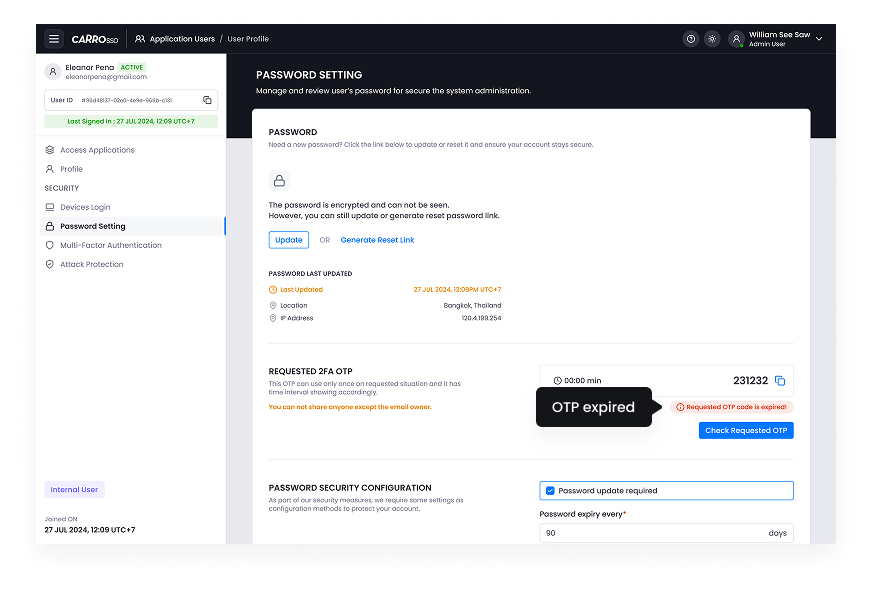872x592 pixels.
Task: Click the Check Requested OTP button
Action: click(x=746, y=429)
